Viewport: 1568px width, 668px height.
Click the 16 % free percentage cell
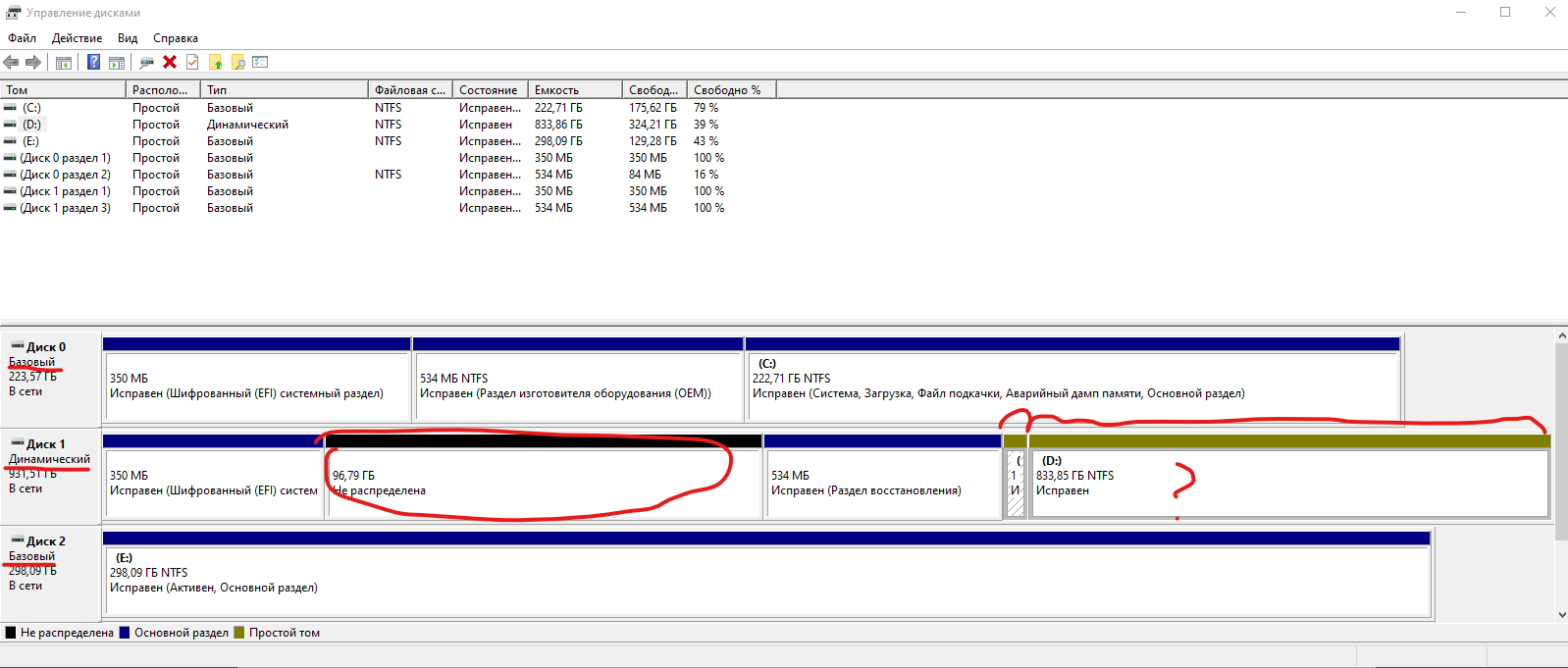coord(706,175)
